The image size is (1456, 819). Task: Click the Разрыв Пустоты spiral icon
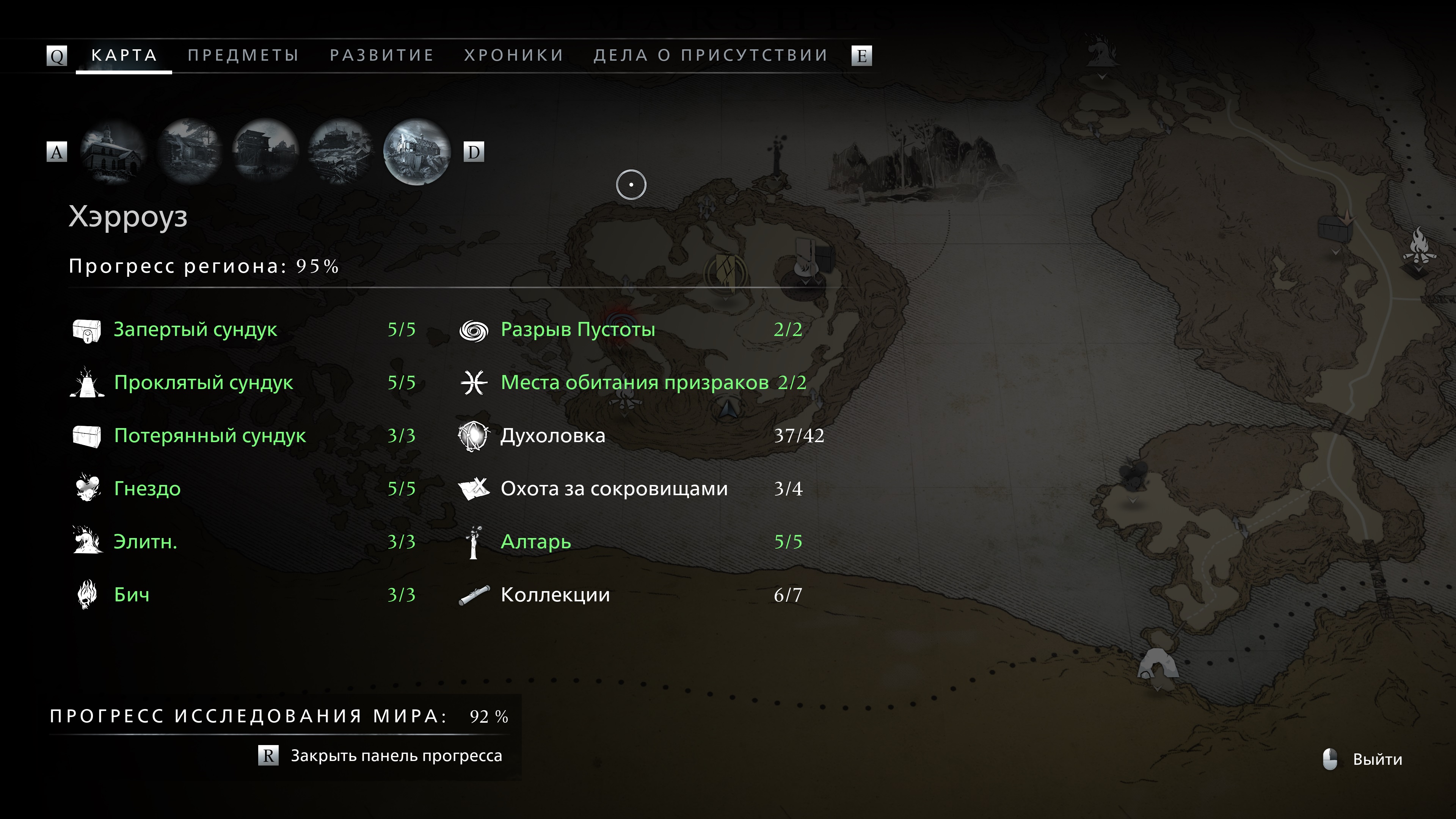pos(474,330)
